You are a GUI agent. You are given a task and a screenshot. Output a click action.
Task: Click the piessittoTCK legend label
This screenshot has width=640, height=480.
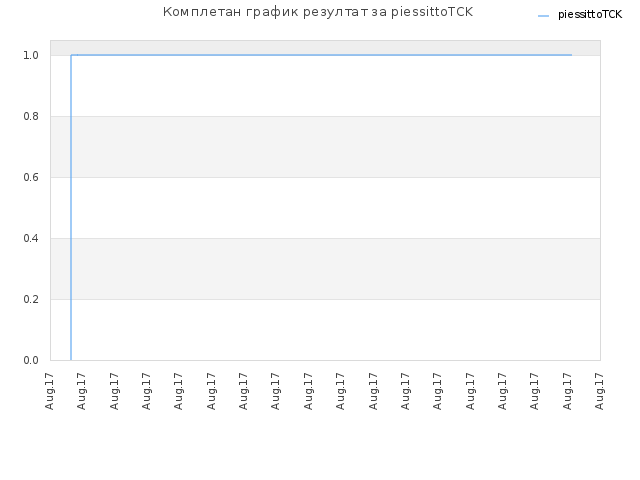(x=590, y=15)
